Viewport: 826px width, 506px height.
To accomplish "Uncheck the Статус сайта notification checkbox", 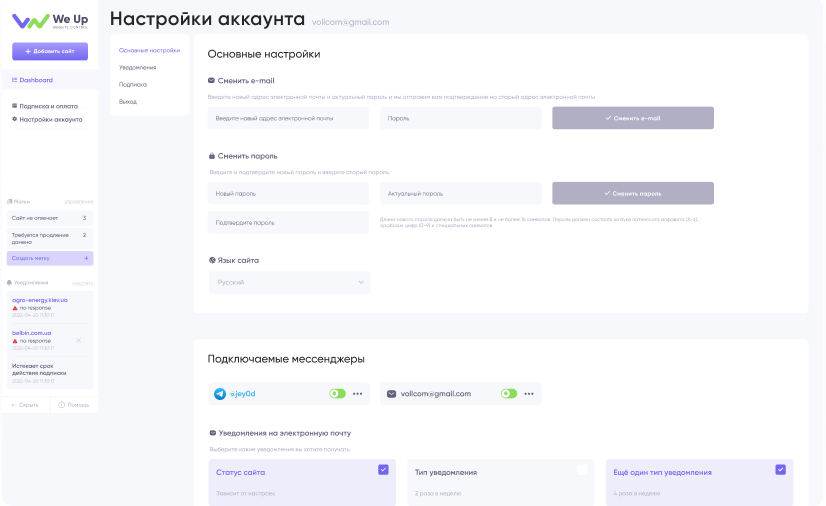I will (383, 469).
